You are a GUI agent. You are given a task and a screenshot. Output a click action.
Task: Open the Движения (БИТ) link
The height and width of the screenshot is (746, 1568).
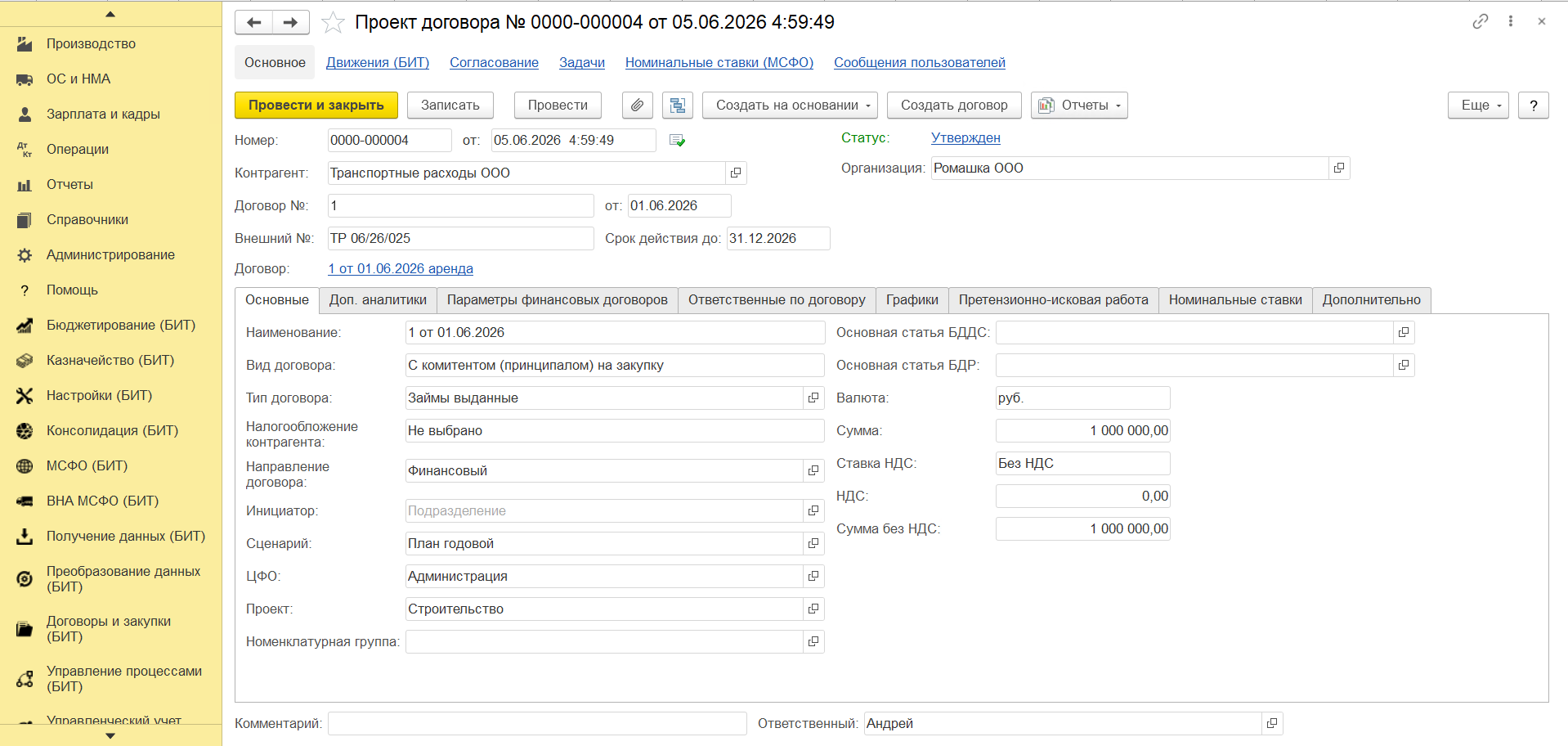click(378, 63)
